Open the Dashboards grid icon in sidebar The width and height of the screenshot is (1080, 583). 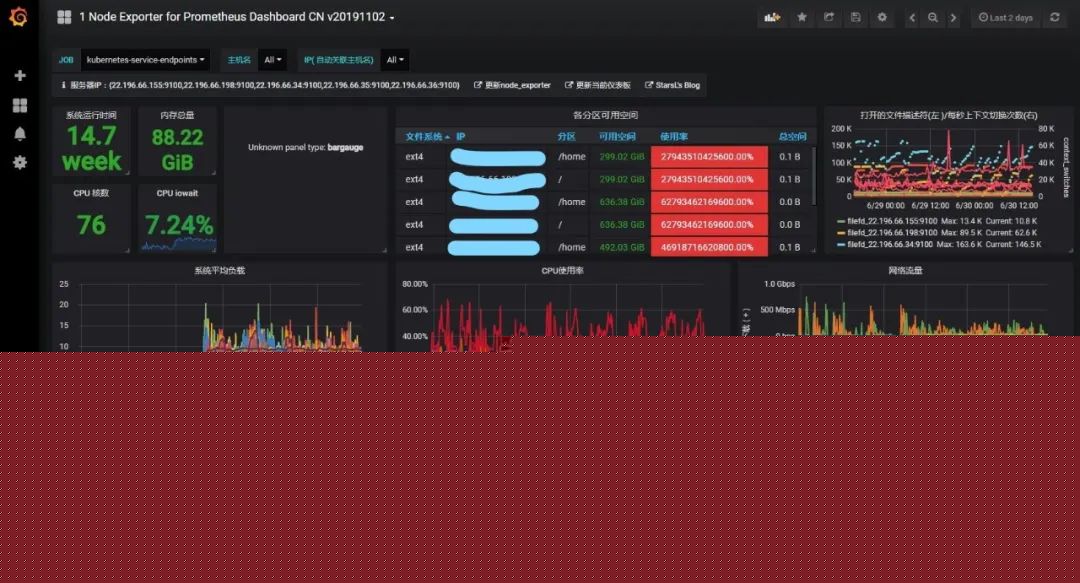pyautogui.click(x=20, y=105)
